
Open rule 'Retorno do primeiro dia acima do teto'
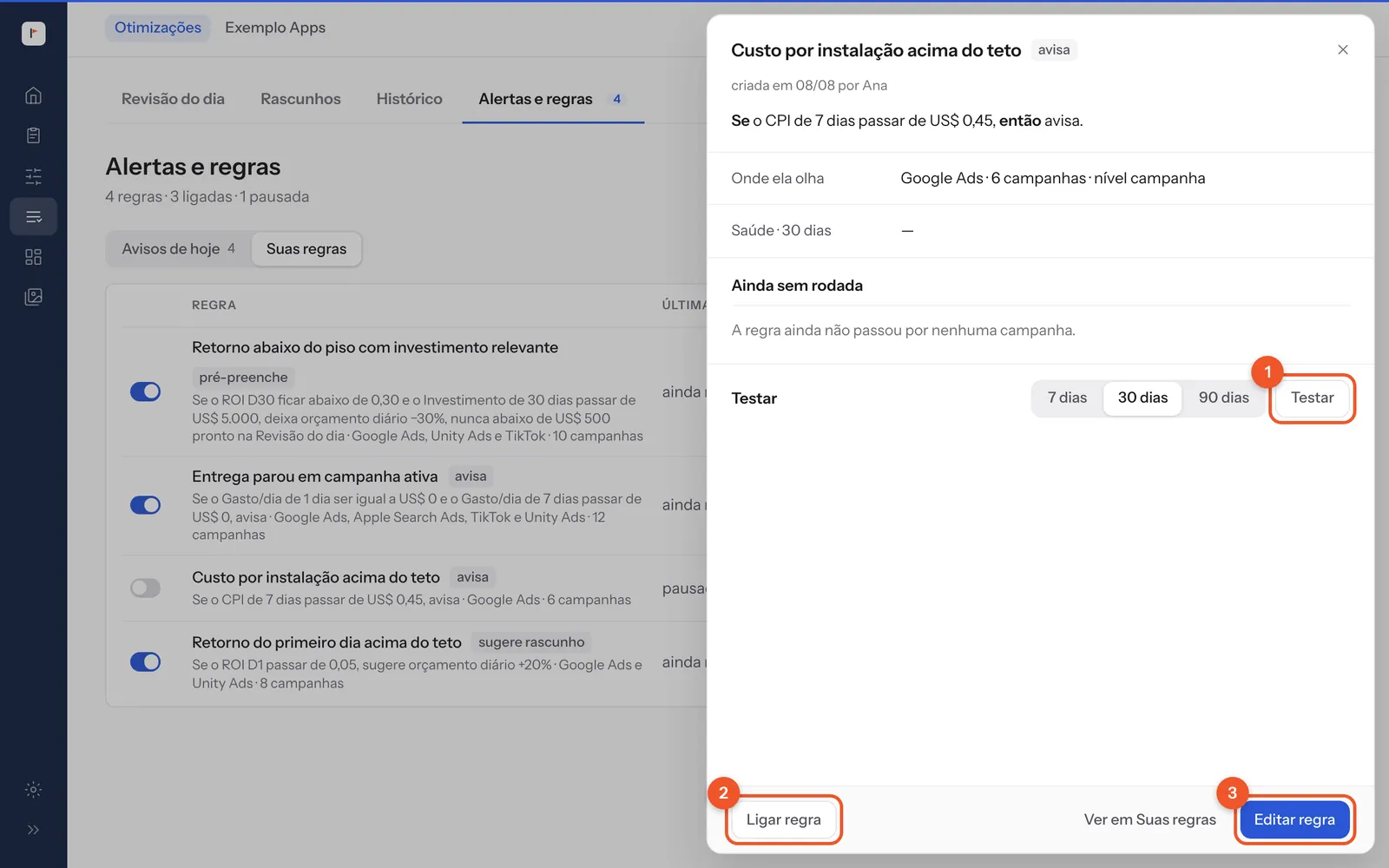(326, 642)
